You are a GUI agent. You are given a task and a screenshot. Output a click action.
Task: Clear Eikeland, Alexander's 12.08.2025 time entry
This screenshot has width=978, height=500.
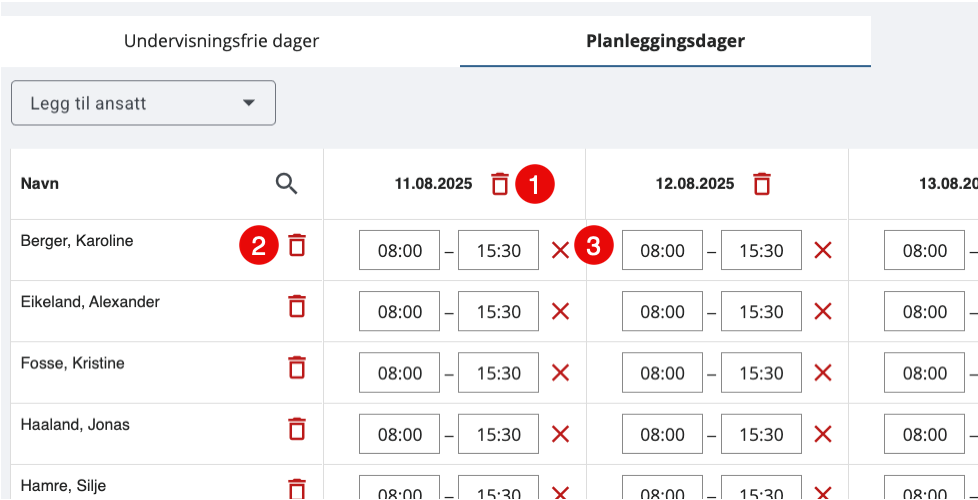coord(823,311)
